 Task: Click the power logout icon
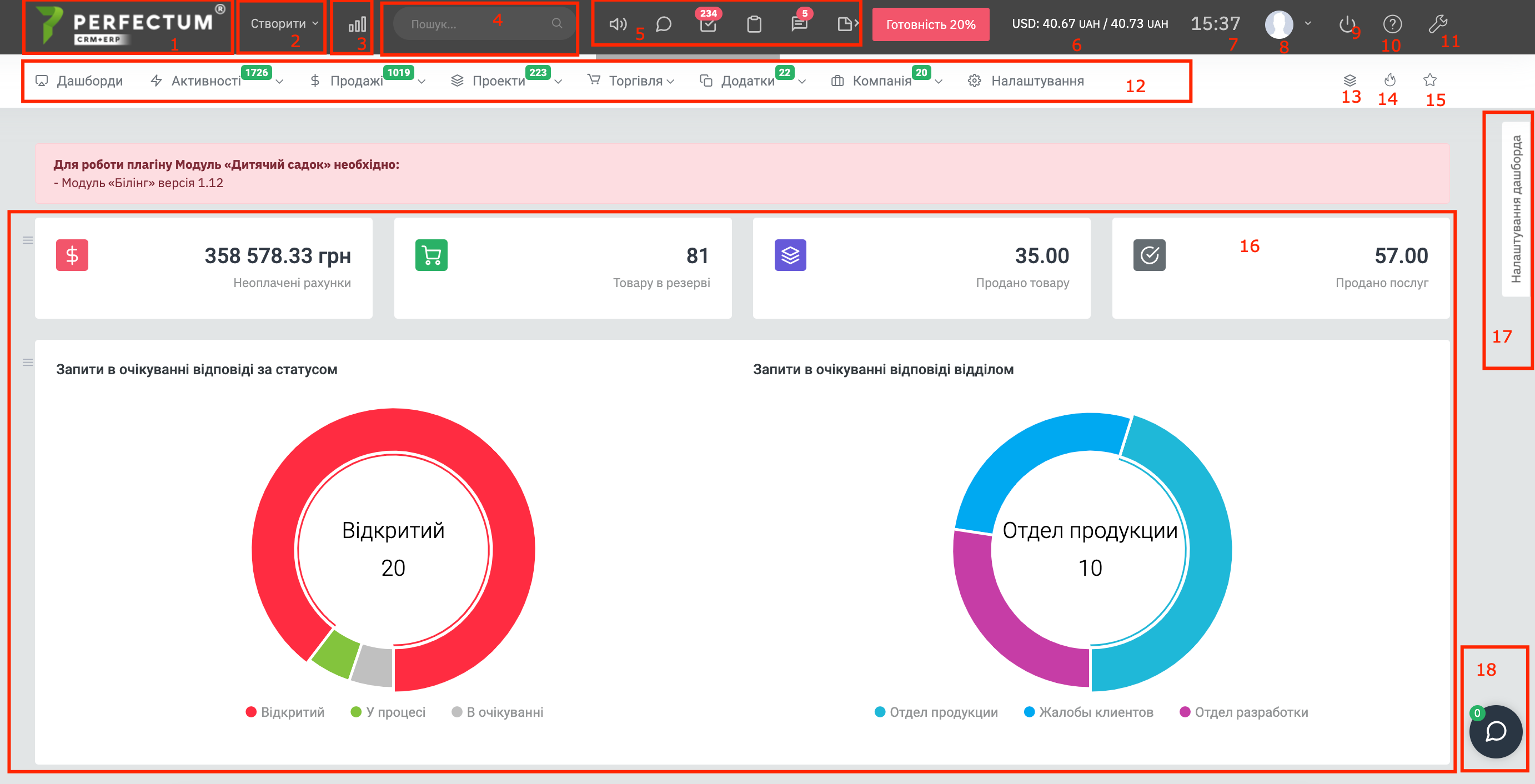(x=1346, y=24)
